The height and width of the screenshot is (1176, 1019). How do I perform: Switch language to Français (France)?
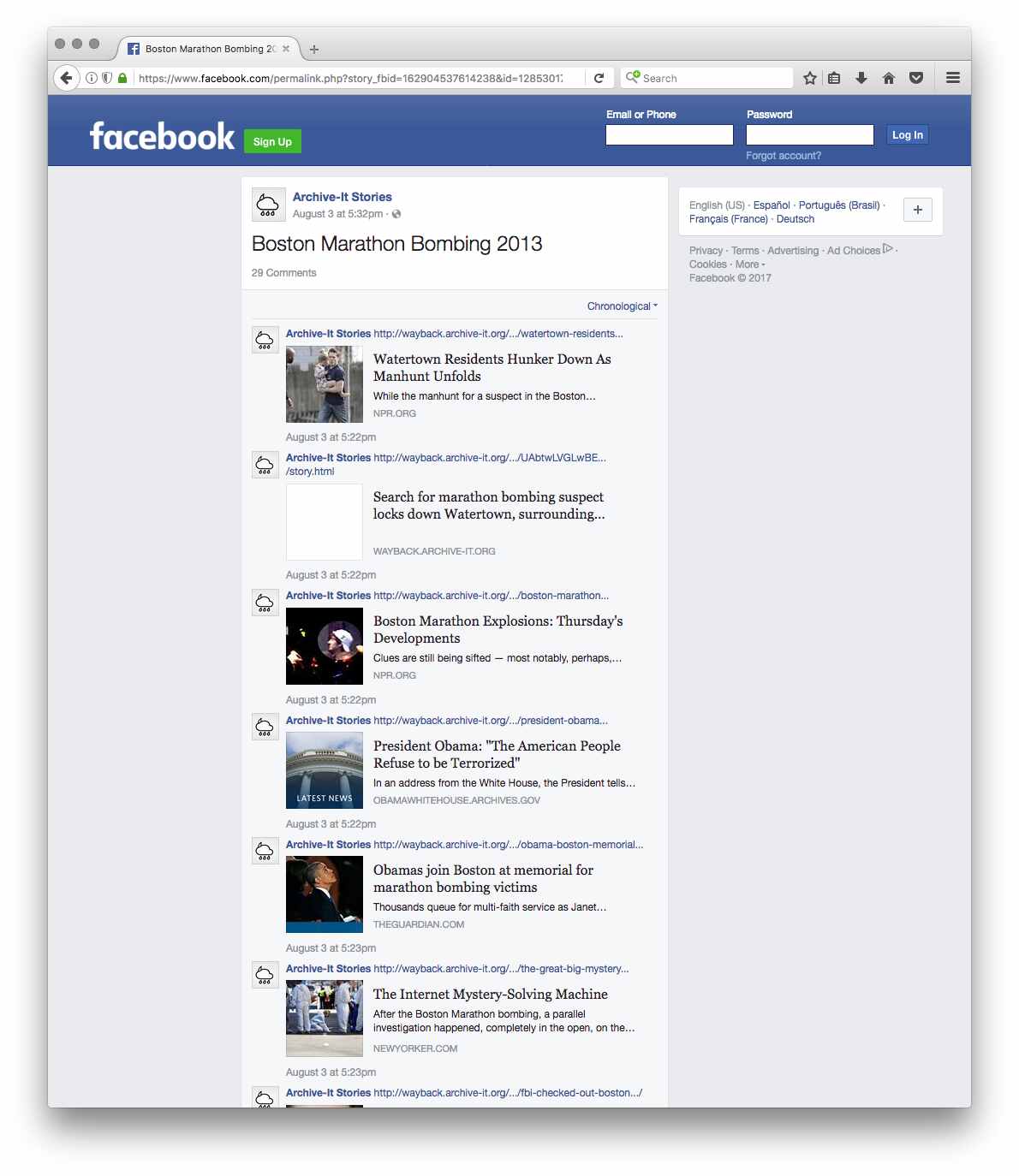(729, 219)
